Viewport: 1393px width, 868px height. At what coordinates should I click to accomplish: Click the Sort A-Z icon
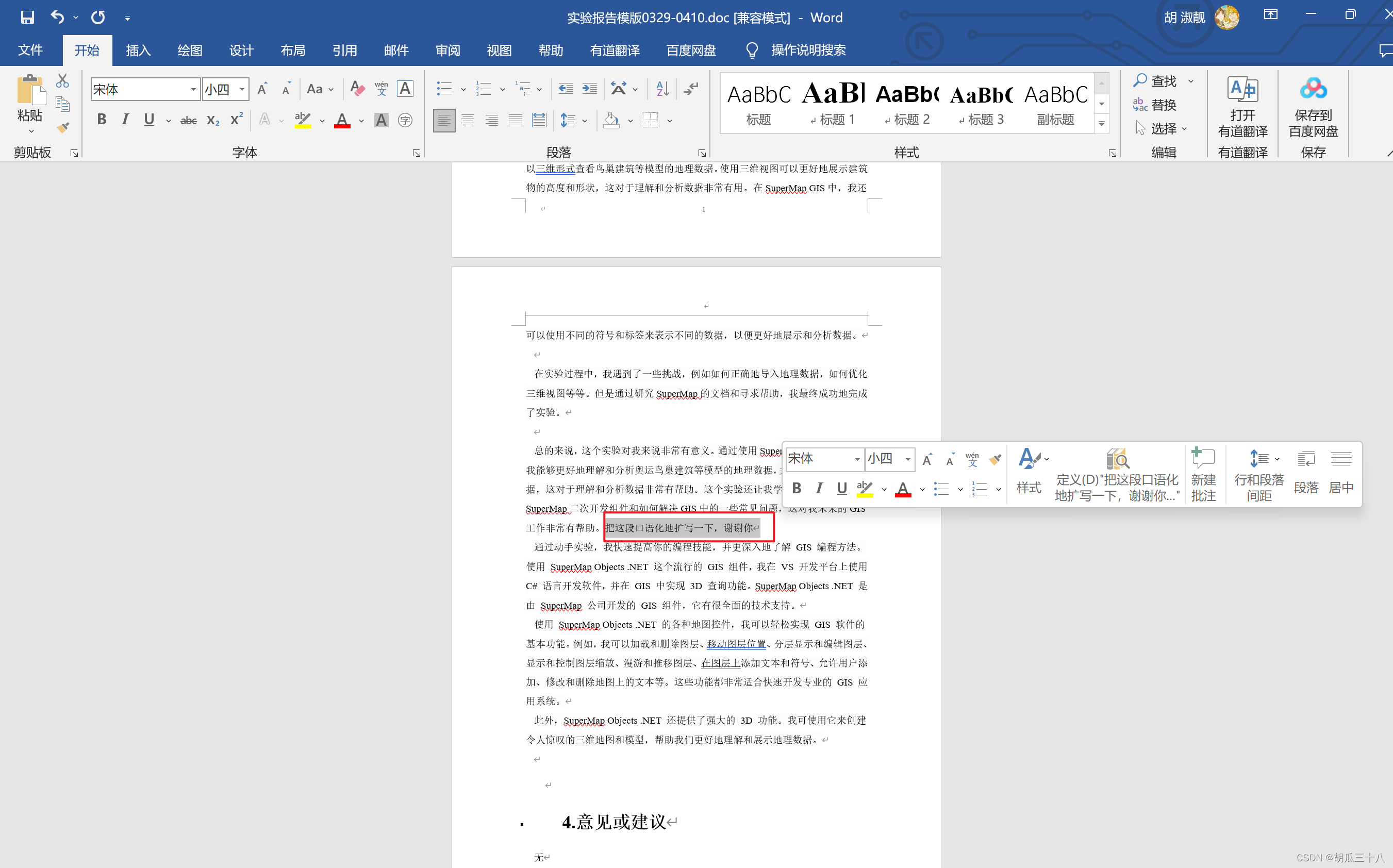pyautogui.click(x=662, y=89)
